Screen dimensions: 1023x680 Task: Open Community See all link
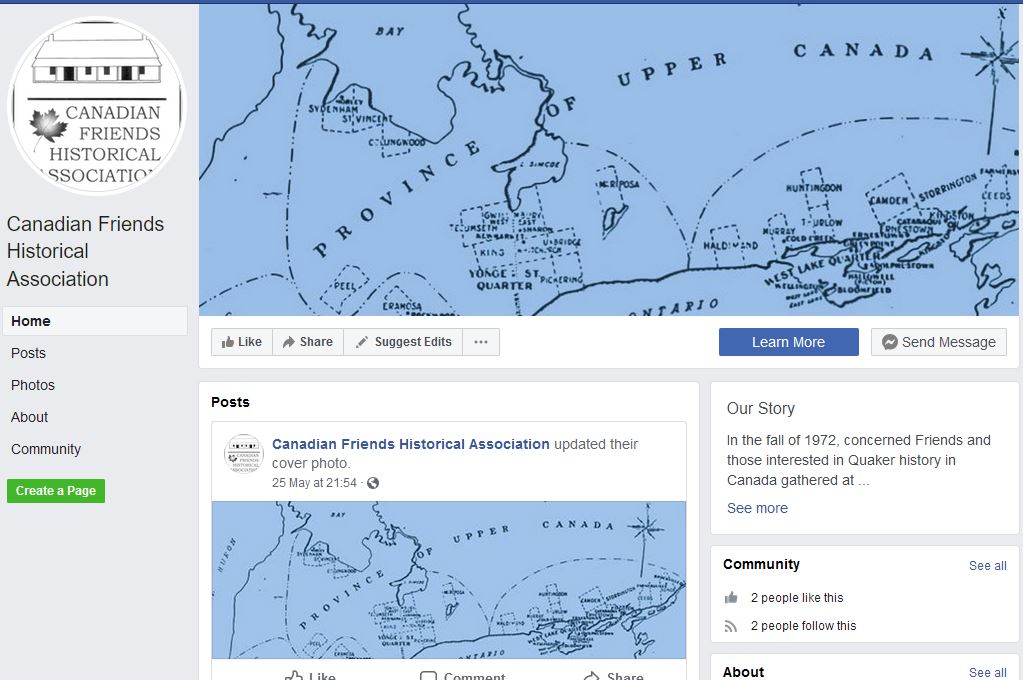point(988,566)
